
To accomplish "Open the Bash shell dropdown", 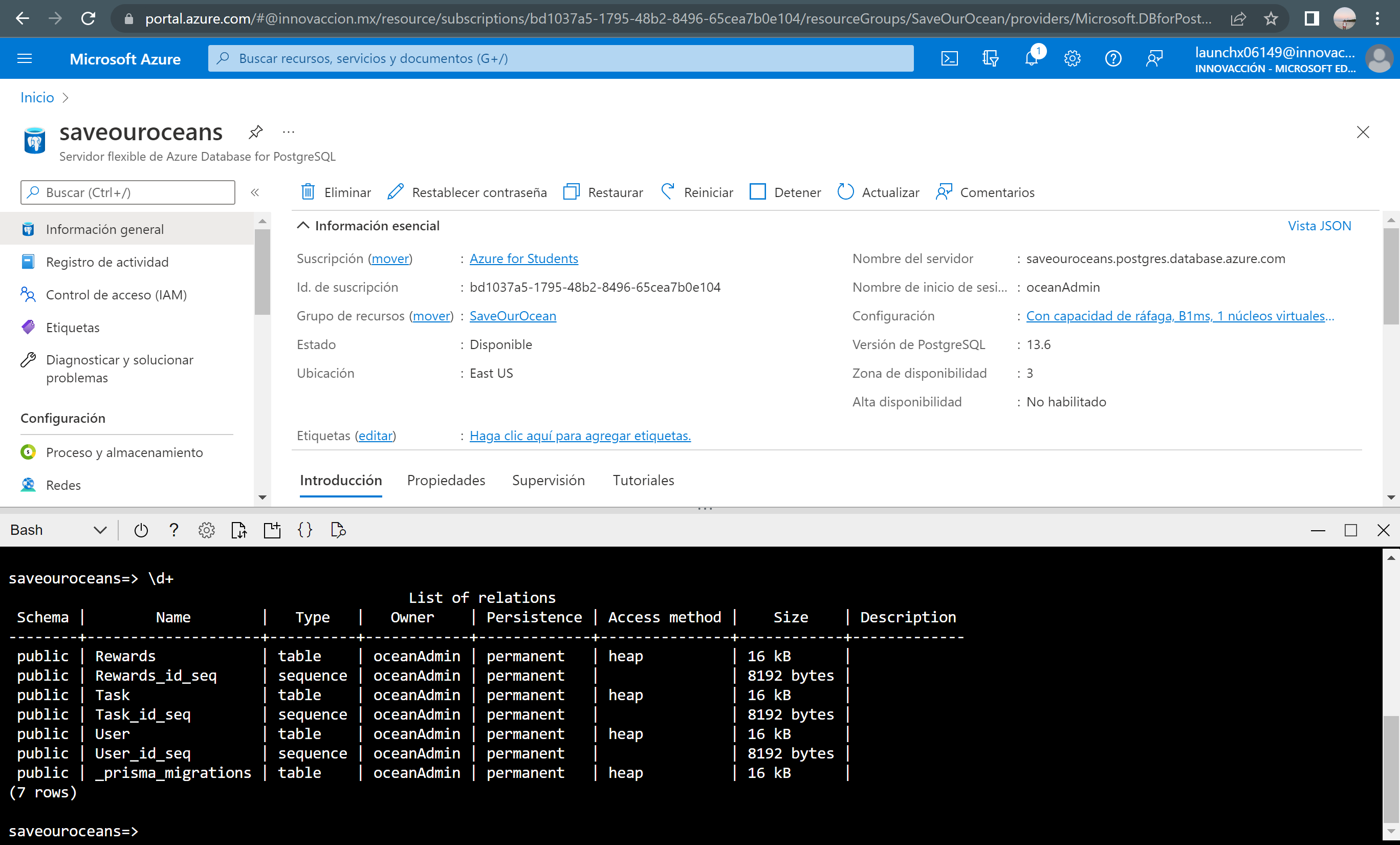I will click(x=99, y=530).
